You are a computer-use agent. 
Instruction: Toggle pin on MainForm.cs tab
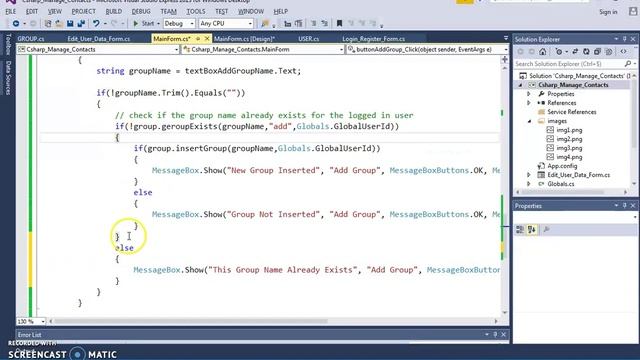[x=198, y=38]
